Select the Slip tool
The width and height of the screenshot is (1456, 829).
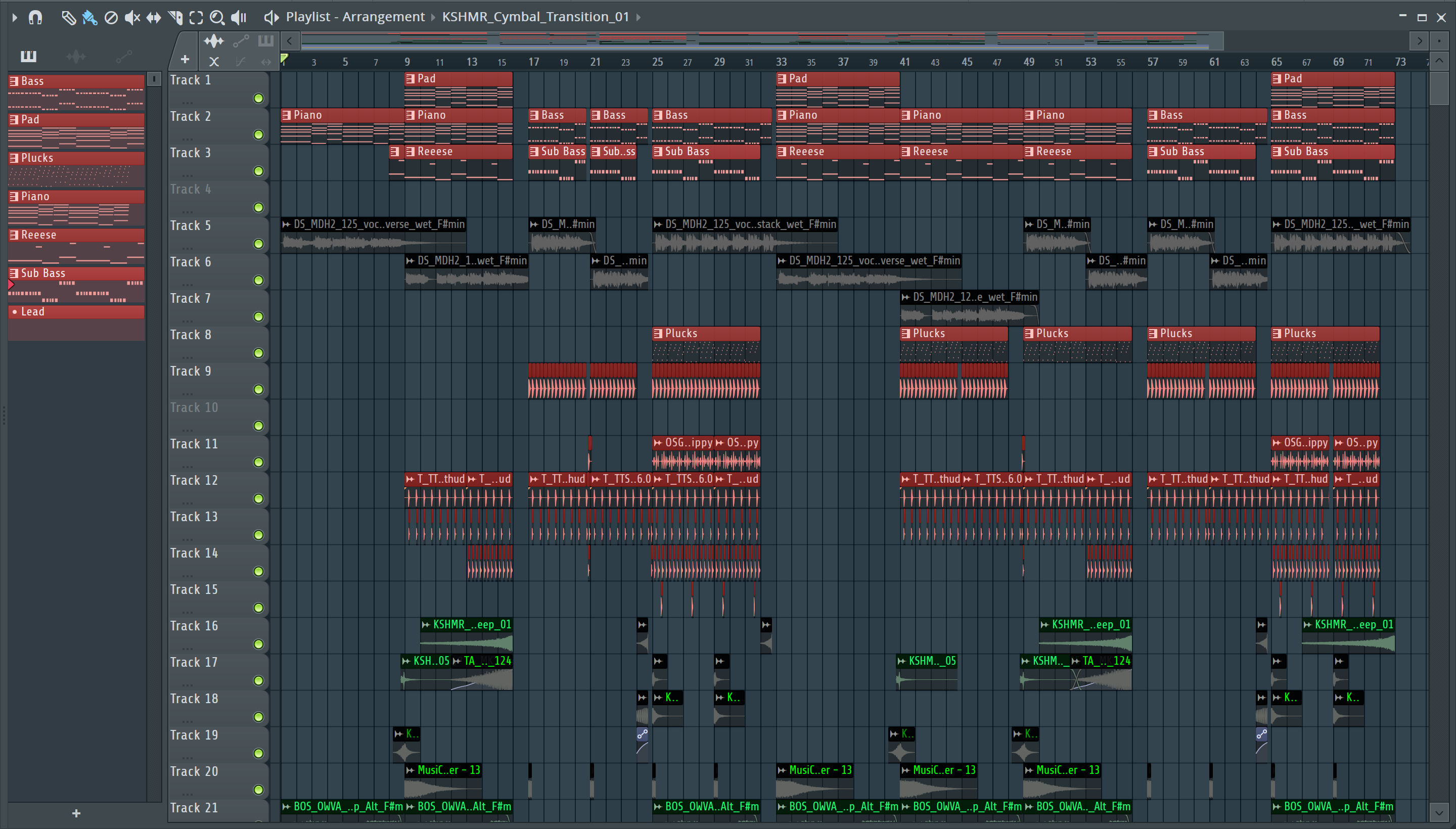(x=154, y=18)
